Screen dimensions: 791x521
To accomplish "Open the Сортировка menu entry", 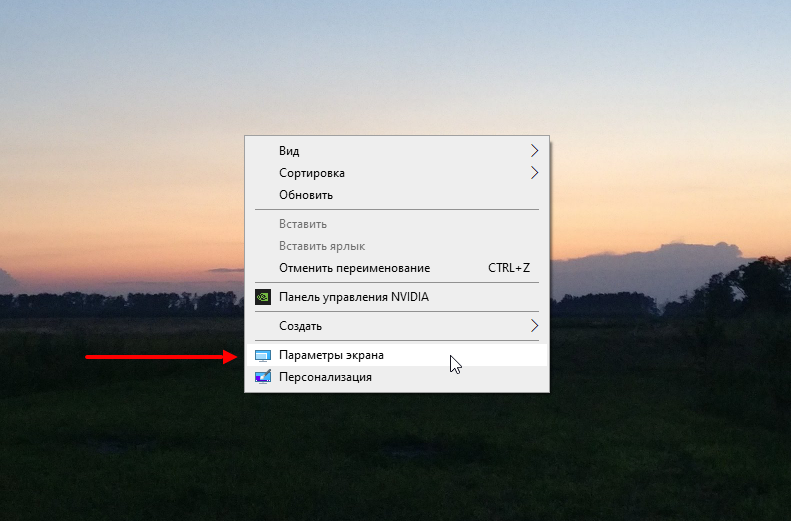I will (397, 173).
